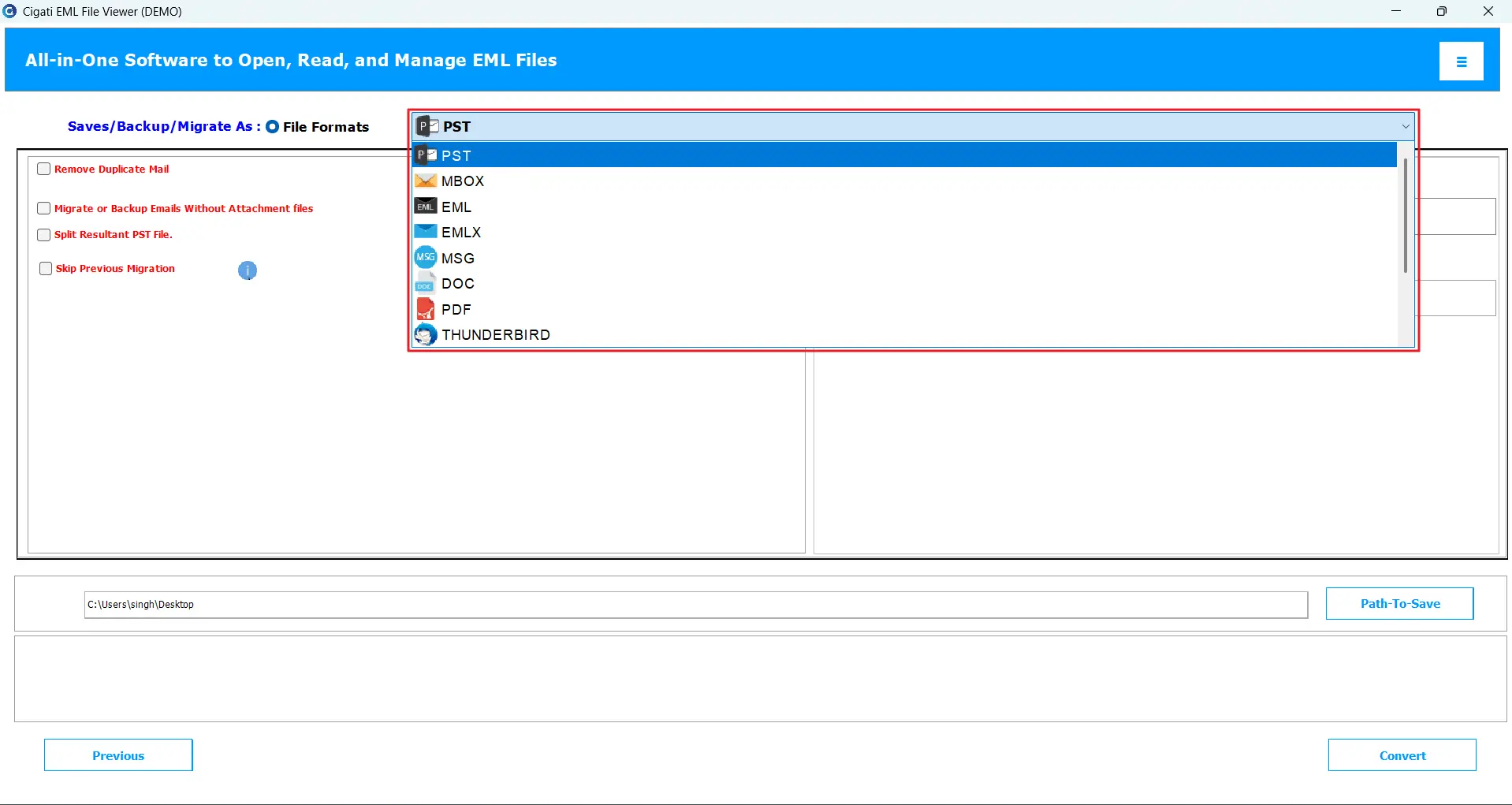Click the MBOX envelope icon in list
The image size is (1512, 805).
426,181
